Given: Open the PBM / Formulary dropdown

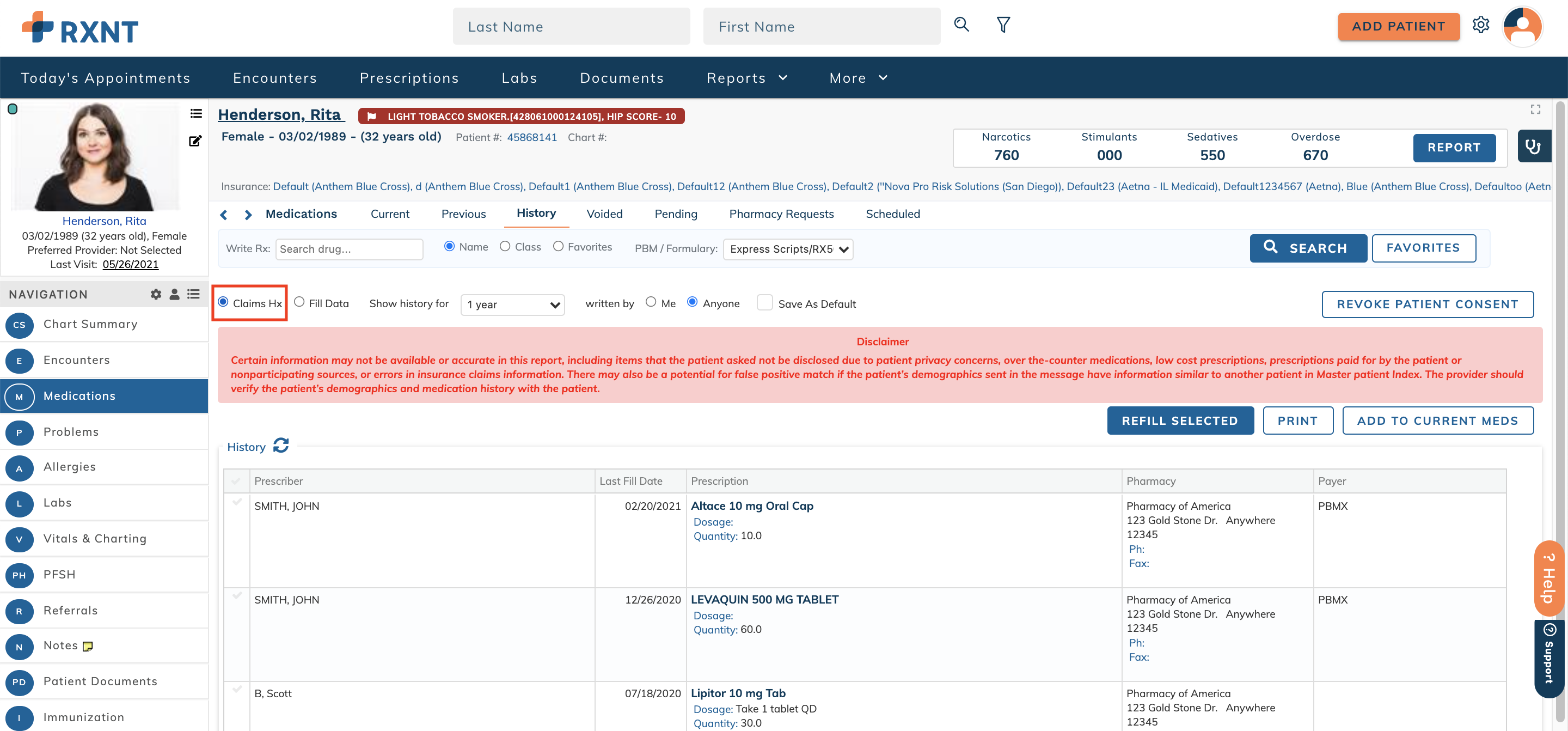Looking at the screenshot, I should tap(788, 249).
